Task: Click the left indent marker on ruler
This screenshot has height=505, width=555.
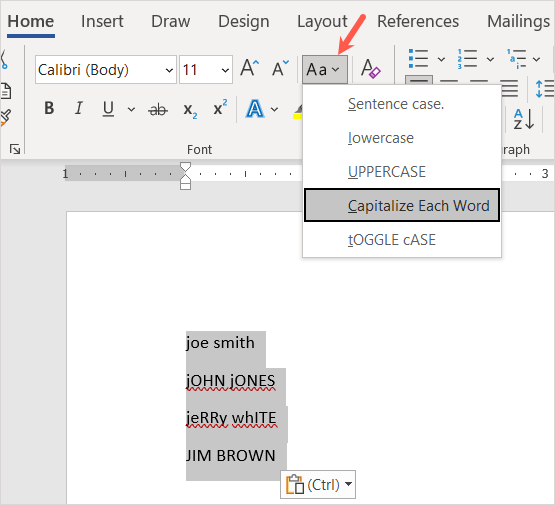Action: (185, 185)
